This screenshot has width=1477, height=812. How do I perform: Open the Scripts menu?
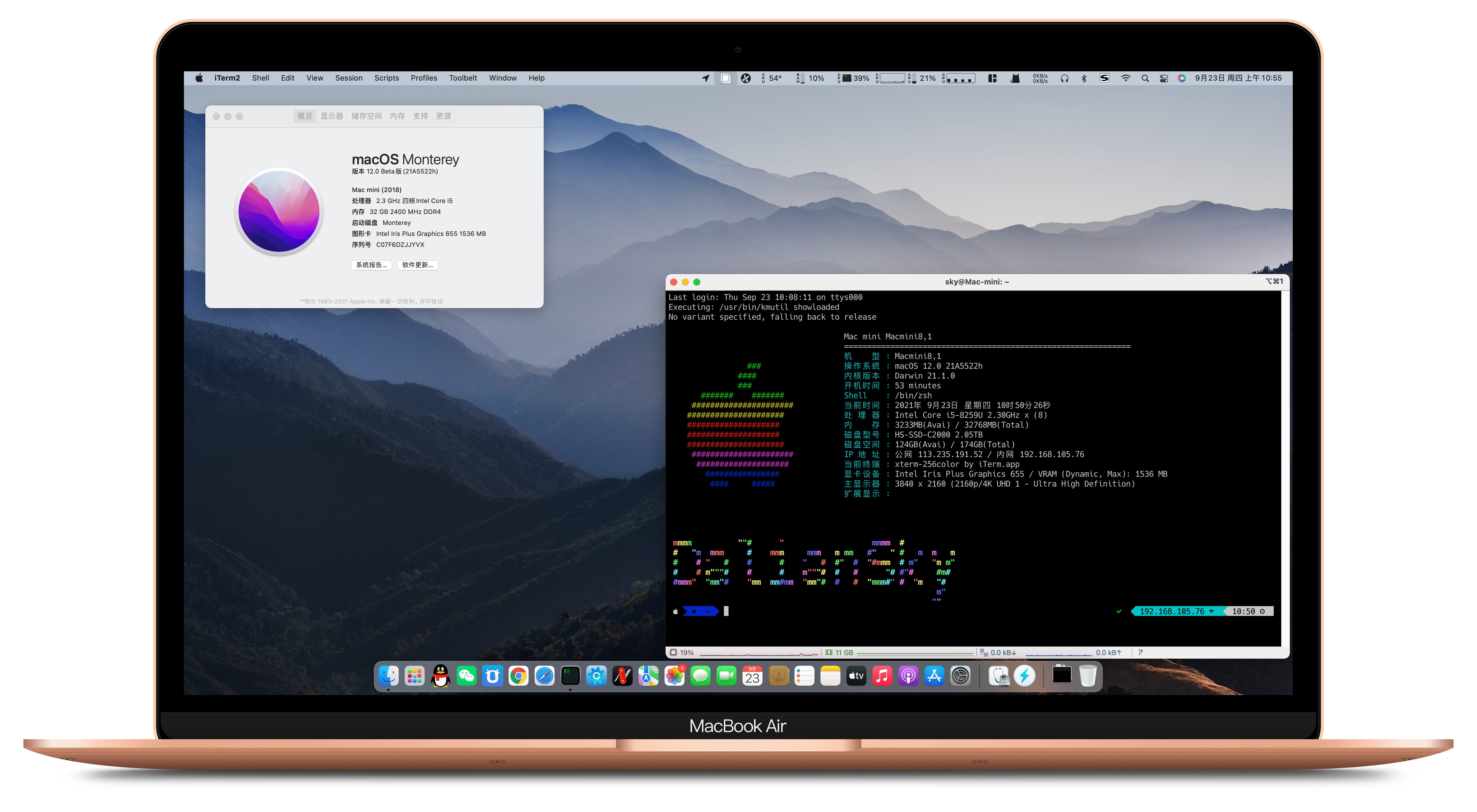pyautogui.click(x=386, y=79)
